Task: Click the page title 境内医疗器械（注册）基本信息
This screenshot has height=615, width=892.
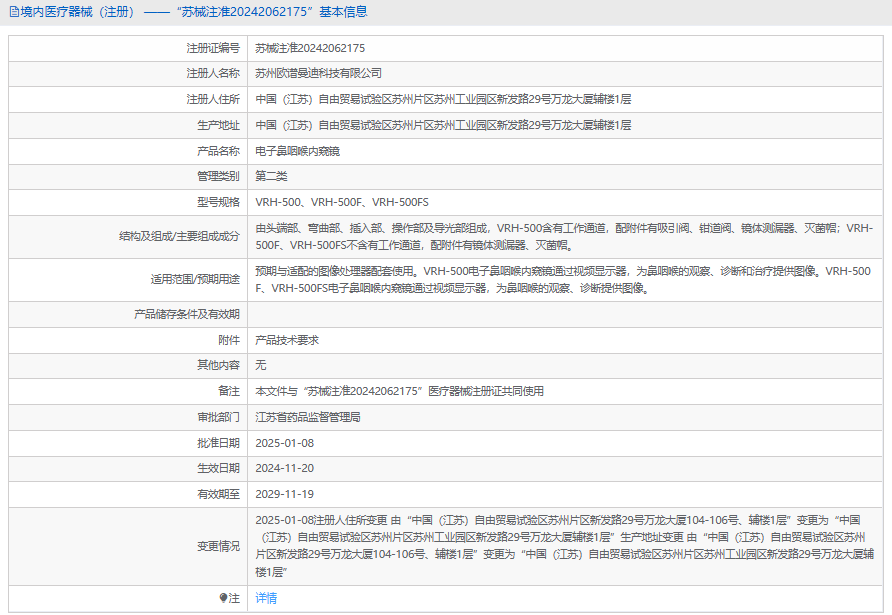Action: [x=193, y=12]
